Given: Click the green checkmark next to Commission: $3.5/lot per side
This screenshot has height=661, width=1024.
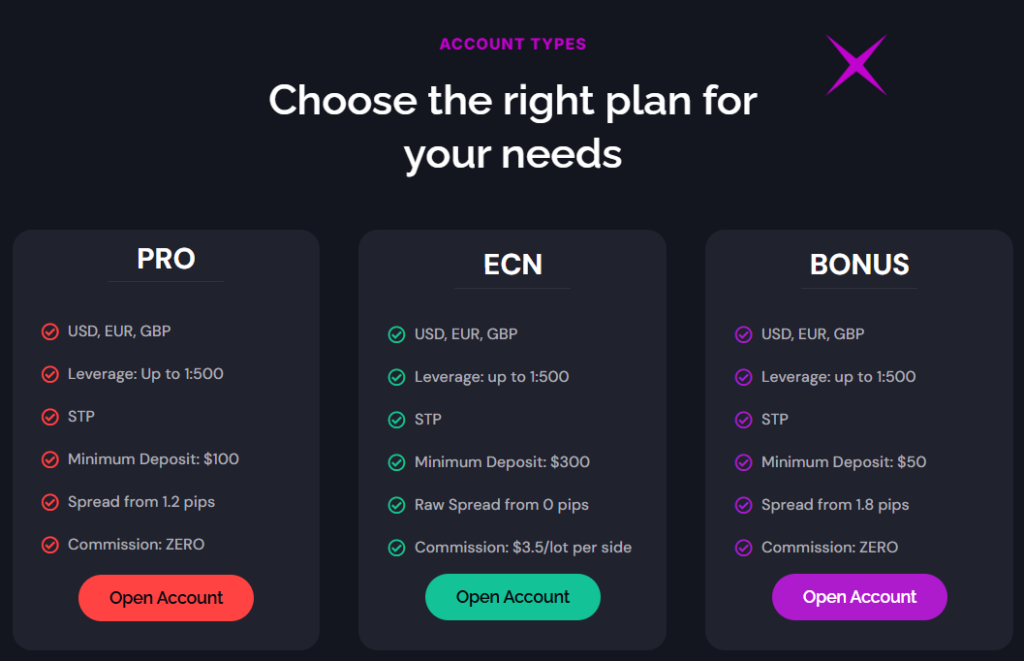Looking at the screenshot, I should [x=396, y=548].
